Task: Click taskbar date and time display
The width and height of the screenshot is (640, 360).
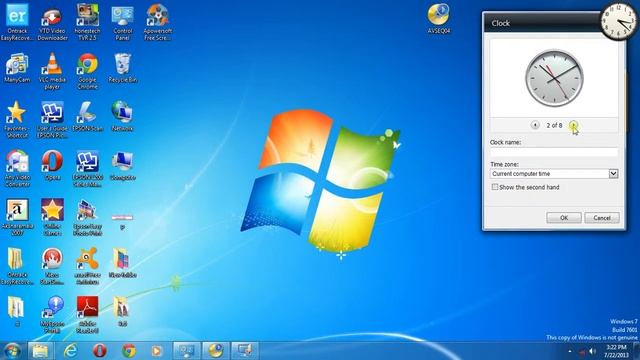Action: click(616, 351)
